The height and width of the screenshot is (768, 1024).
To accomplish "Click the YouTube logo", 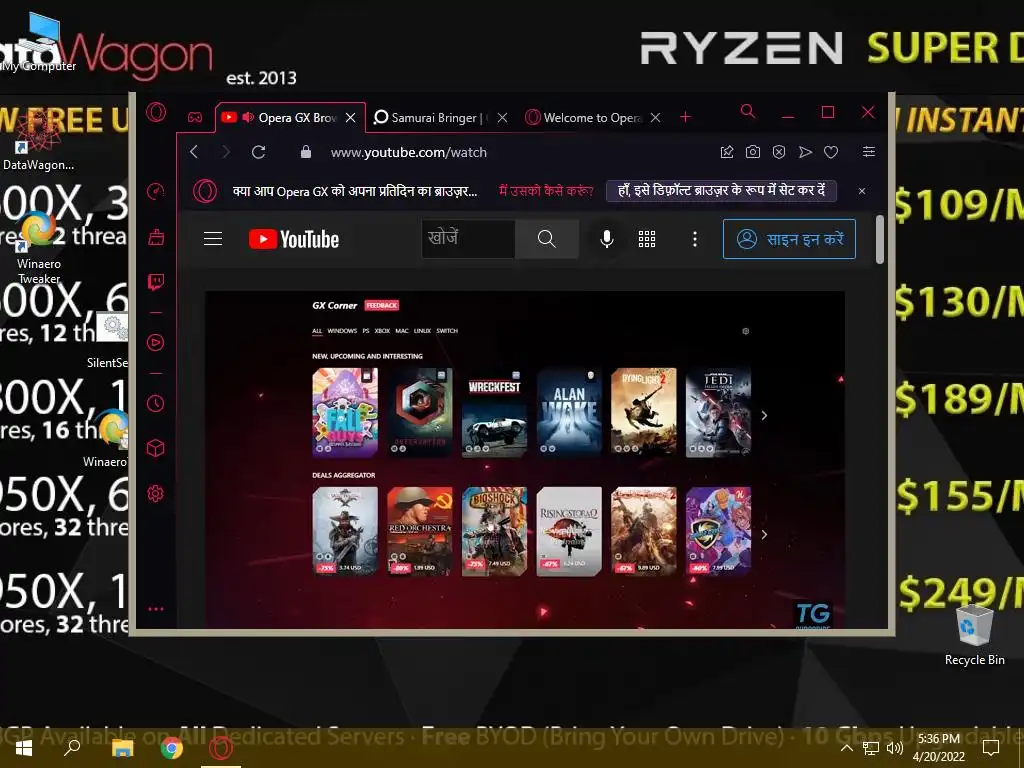I will click(x=294, y=239).
